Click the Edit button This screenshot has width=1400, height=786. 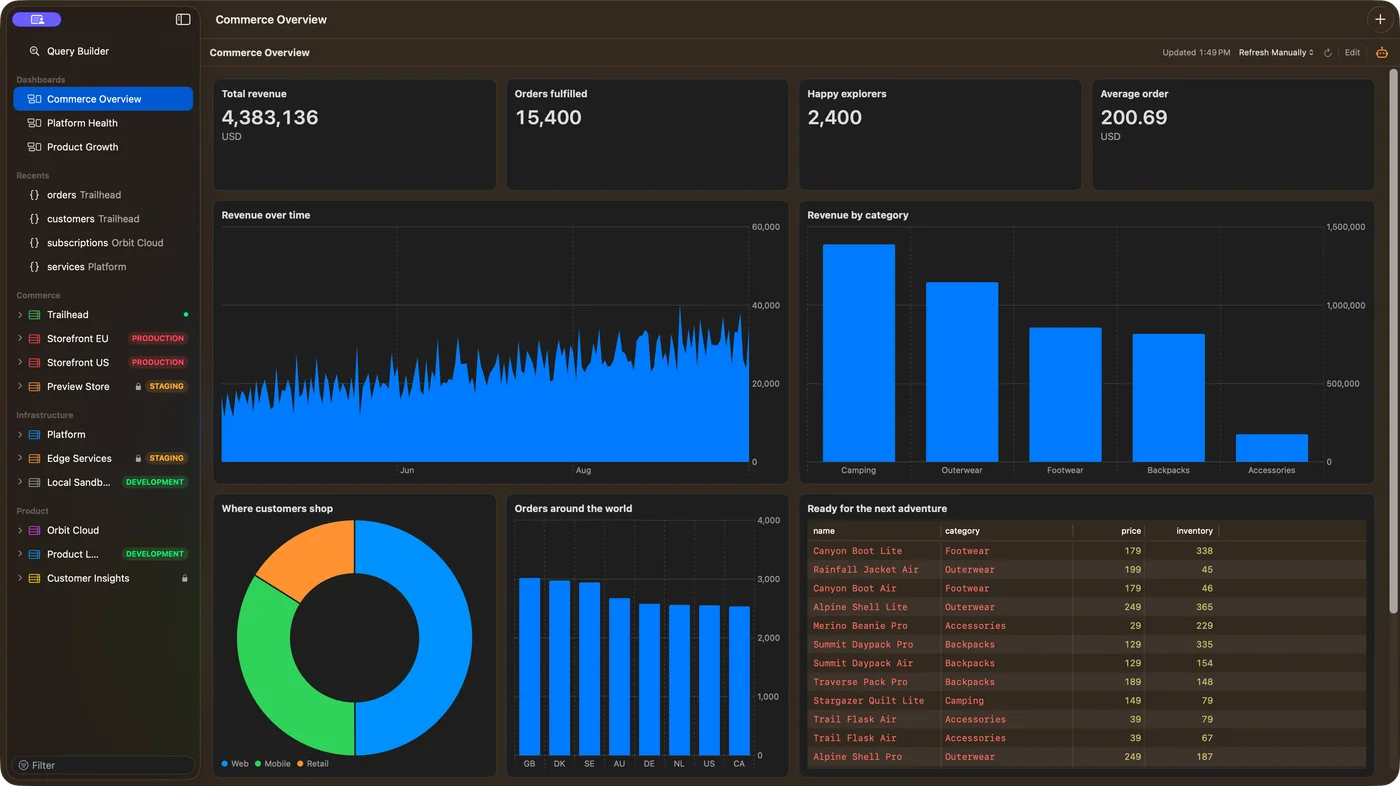[1352, 53]
